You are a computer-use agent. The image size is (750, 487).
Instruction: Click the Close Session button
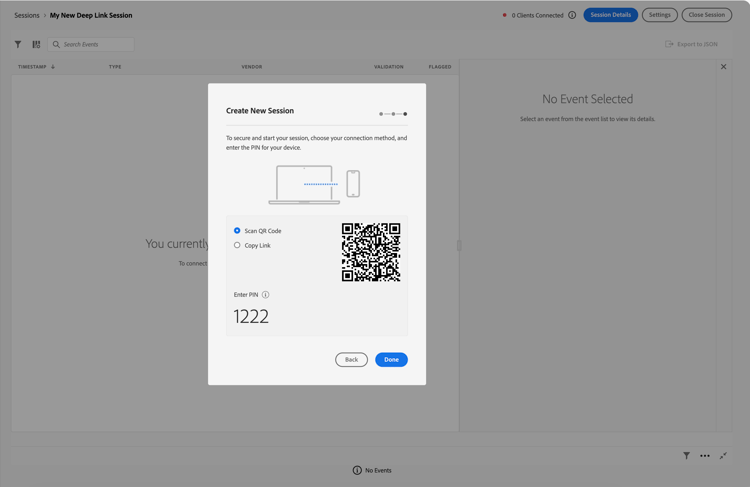click(706, 15)
